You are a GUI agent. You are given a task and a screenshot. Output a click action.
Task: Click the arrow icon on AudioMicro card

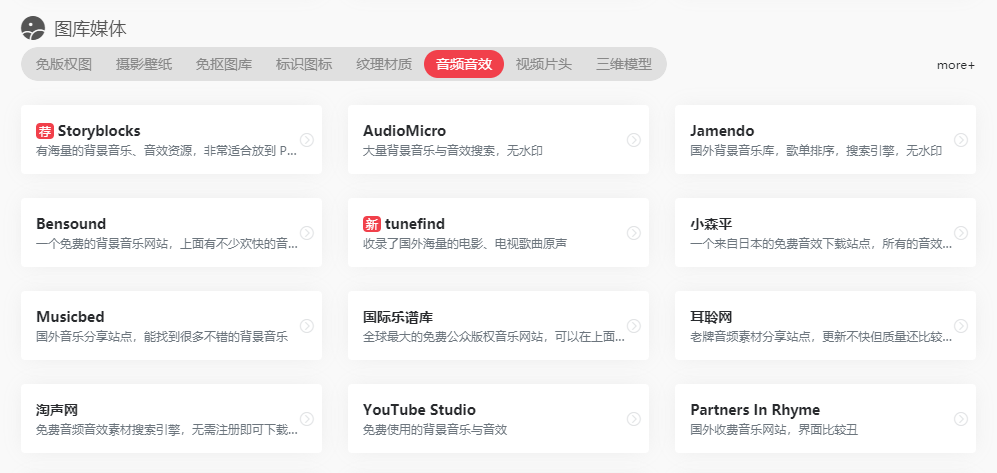[634, 140]
